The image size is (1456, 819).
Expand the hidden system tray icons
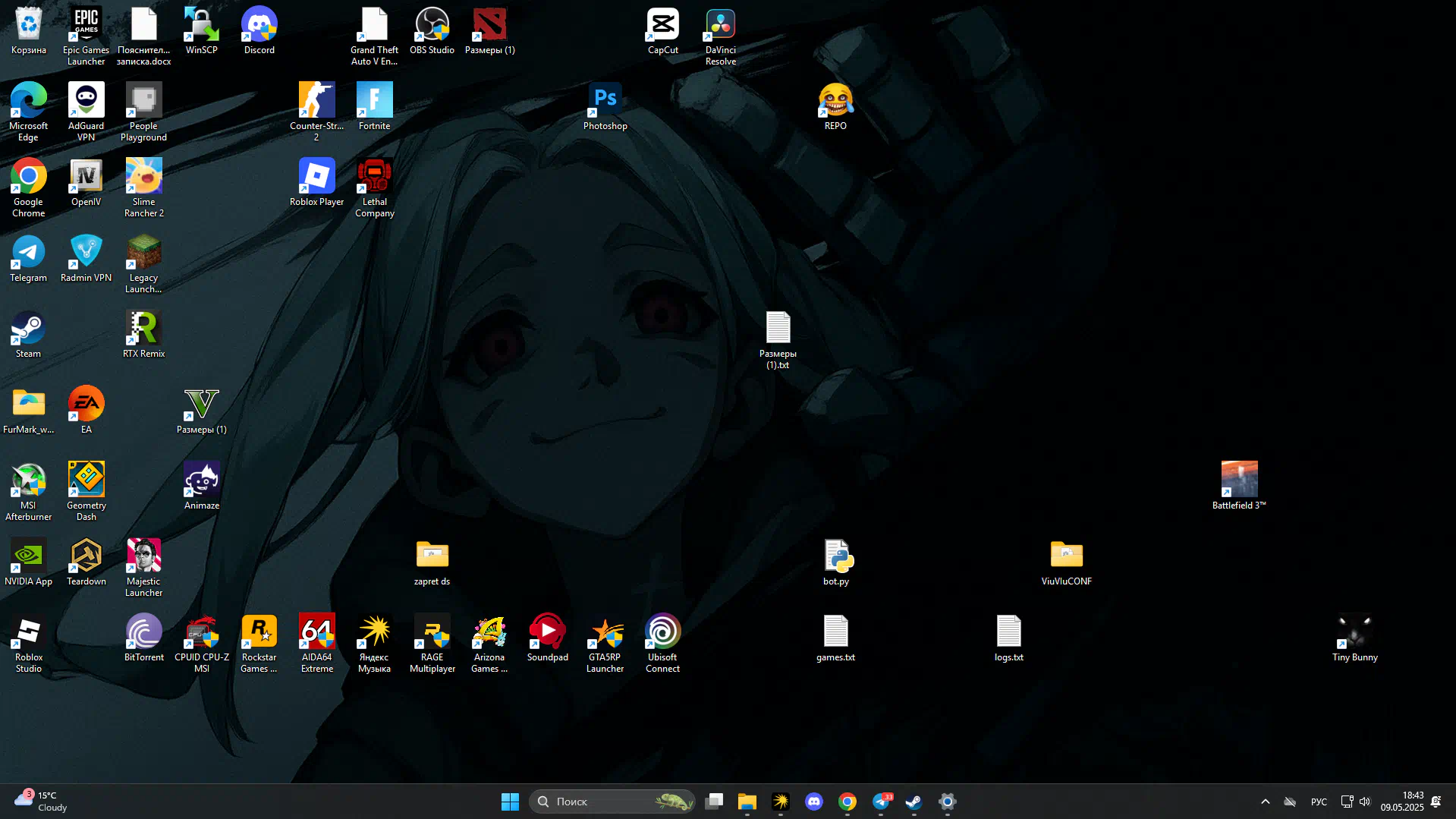[x=1265, y=802]
